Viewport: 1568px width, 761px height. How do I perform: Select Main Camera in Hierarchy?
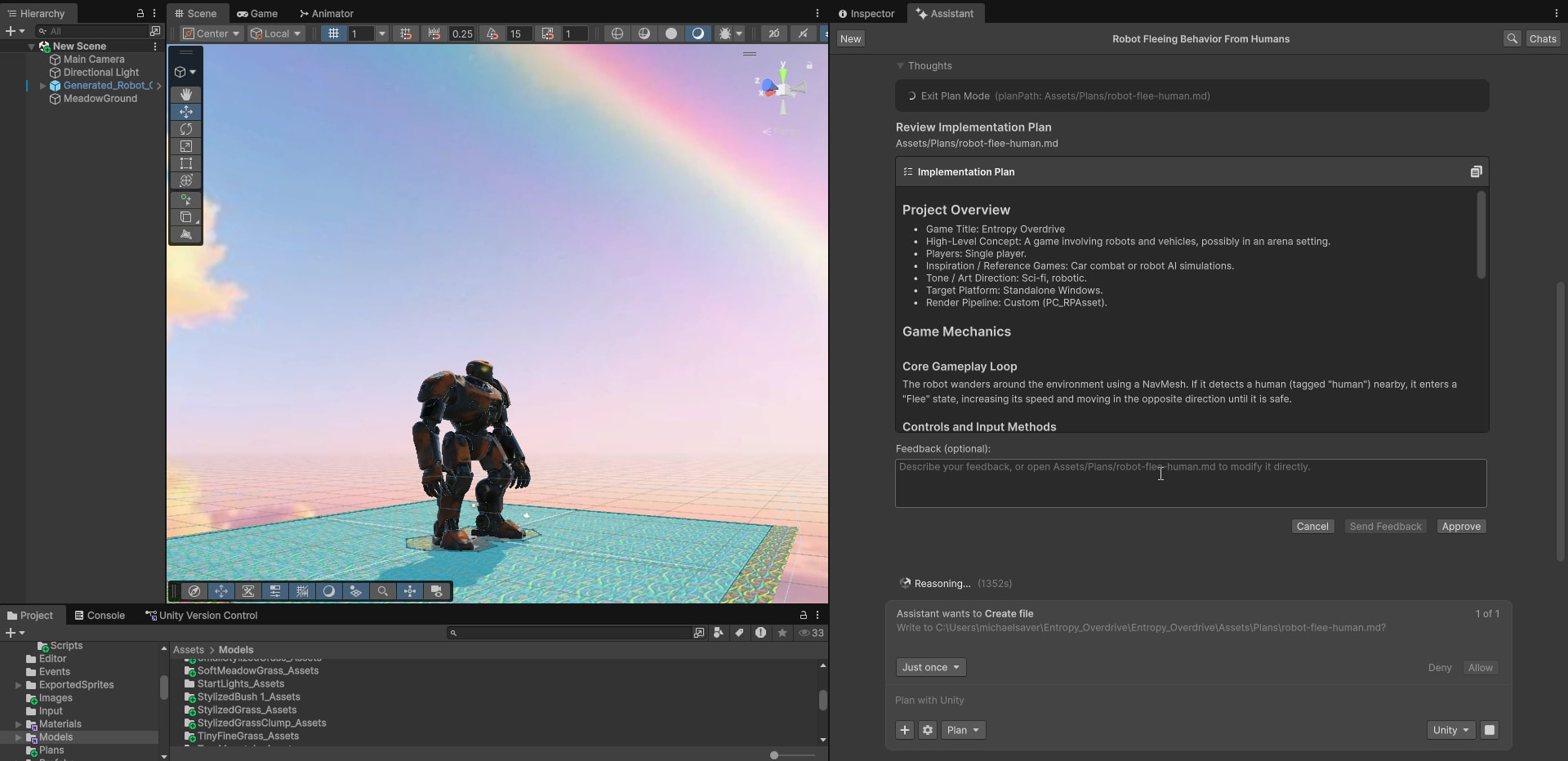(94, 60)
